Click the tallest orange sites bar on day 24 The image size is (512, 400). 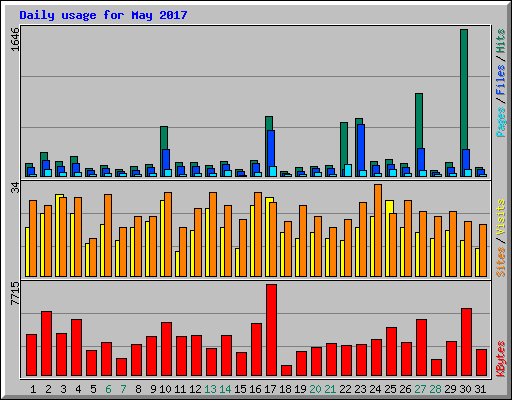click(378, 230)
